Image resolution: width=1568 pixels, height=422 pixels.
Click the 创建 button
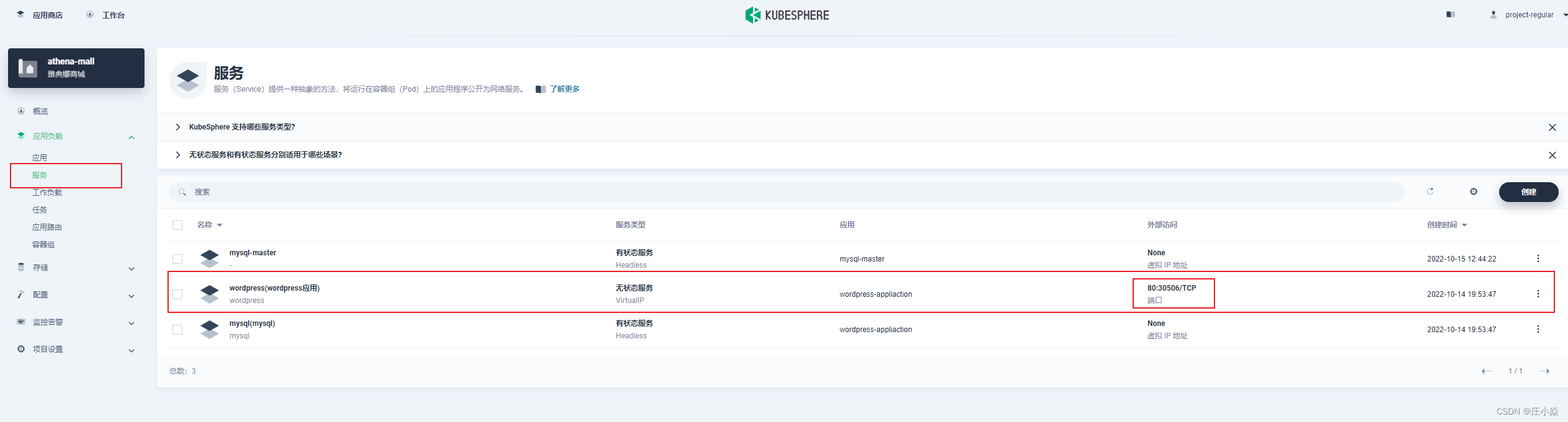1528,192
